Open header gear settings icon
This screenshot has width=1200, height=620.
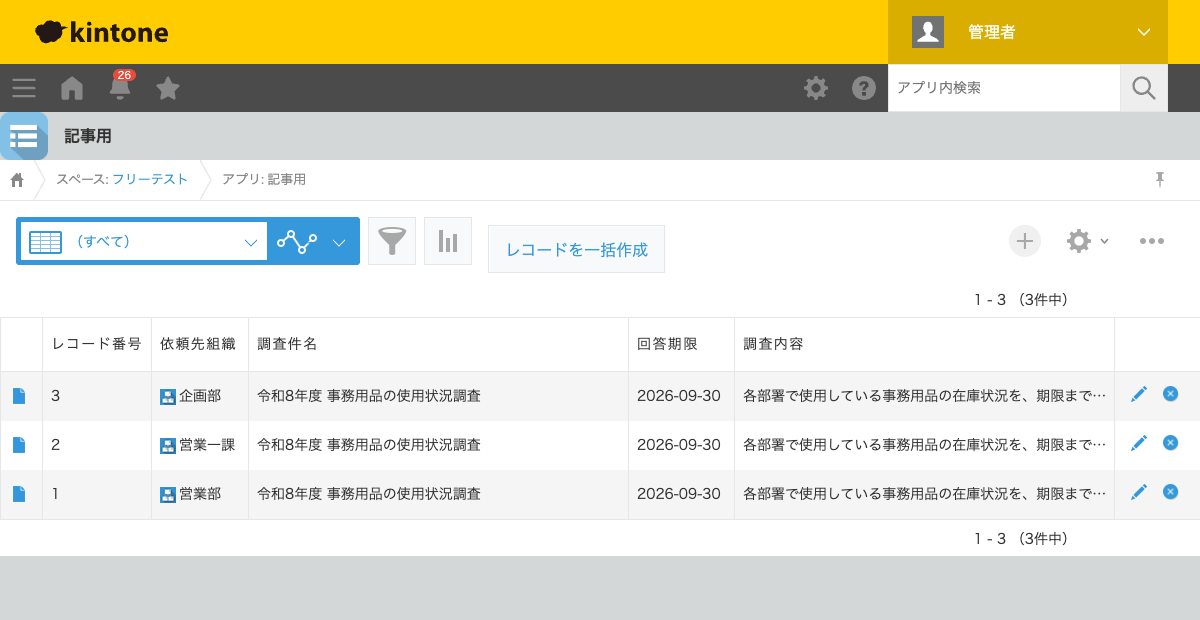(816, 88)
